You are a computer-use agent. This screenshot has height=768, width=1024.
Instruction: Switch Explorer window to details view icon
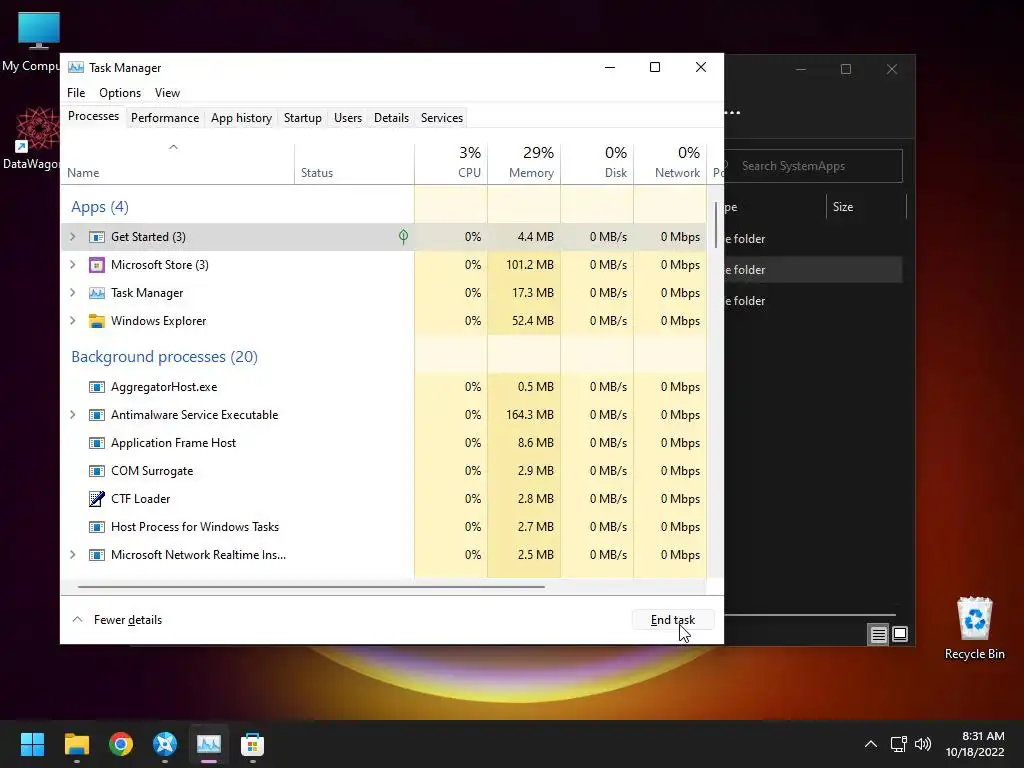pos(878,634)
